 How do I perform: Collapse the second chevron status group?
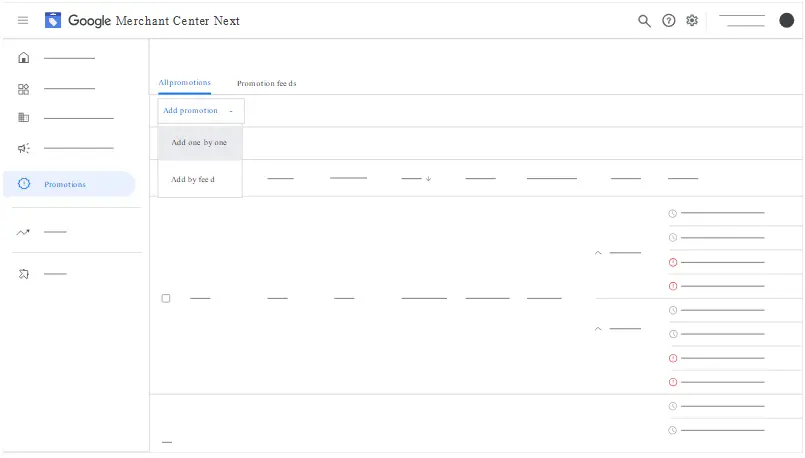coord(598,329)
